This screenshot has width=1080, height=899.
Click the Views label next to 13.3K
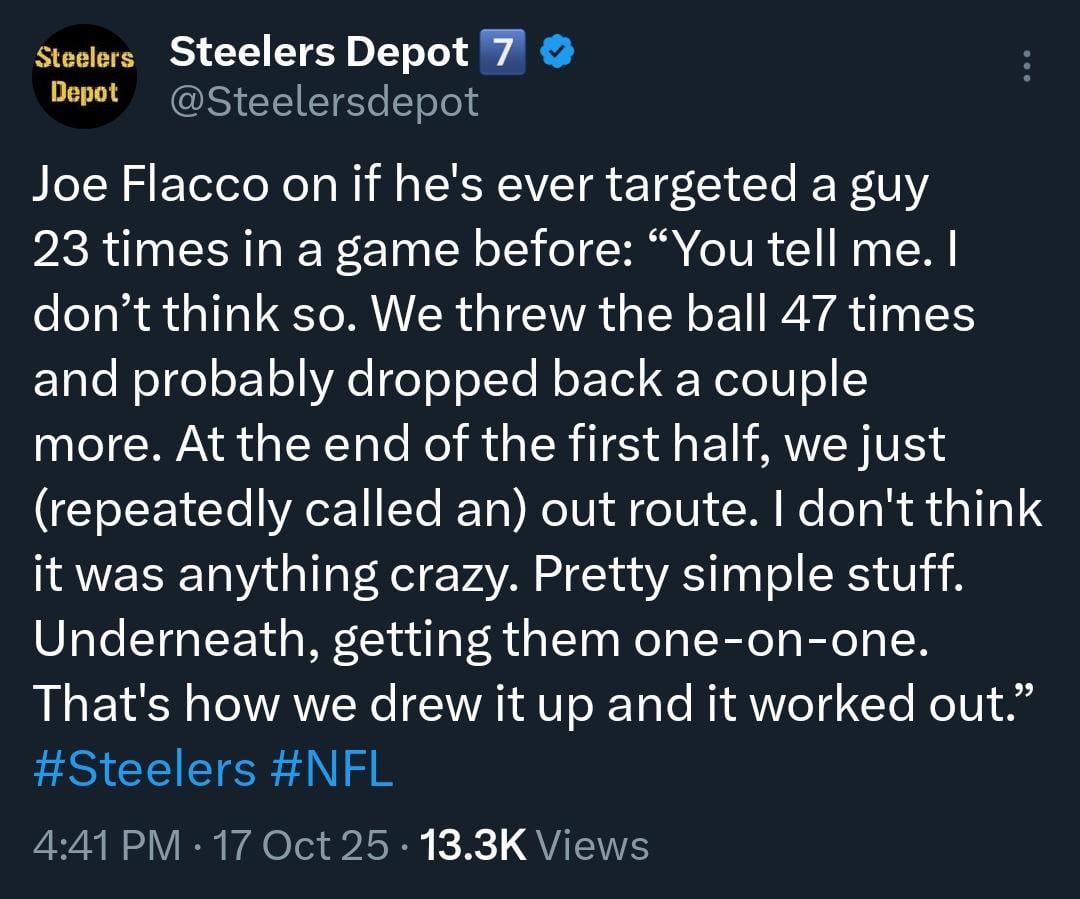tap(595, 846)
